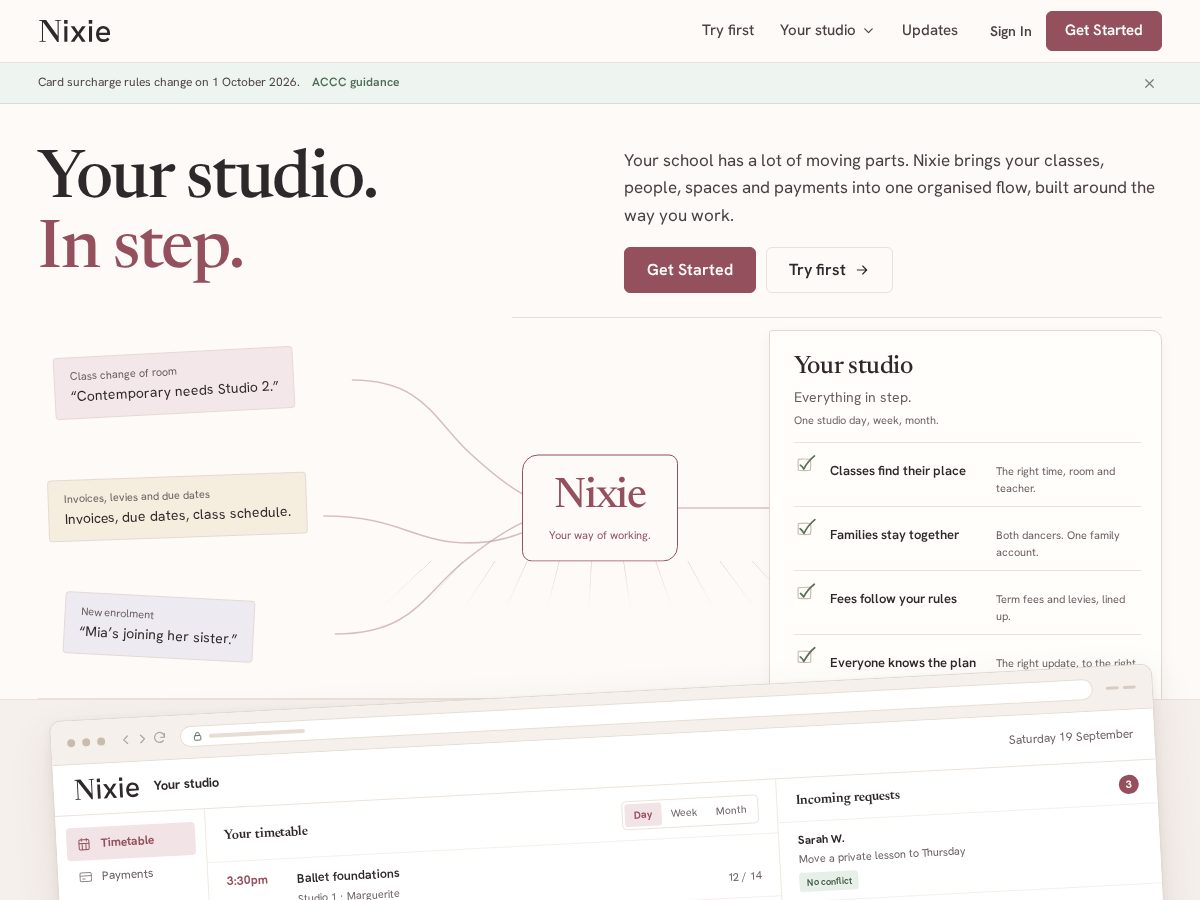Click the Classes find their place checkmark
Screen dimensions: 1200x900
click(x=805, y=464)
